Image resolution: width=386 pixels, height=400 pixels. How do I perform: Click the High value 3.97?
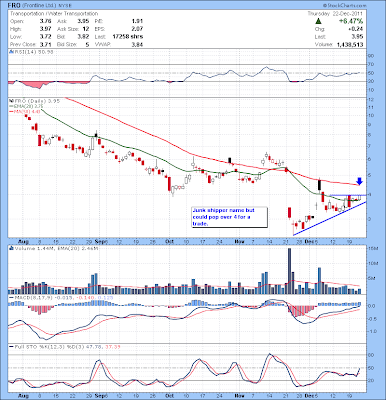[46, 29]
